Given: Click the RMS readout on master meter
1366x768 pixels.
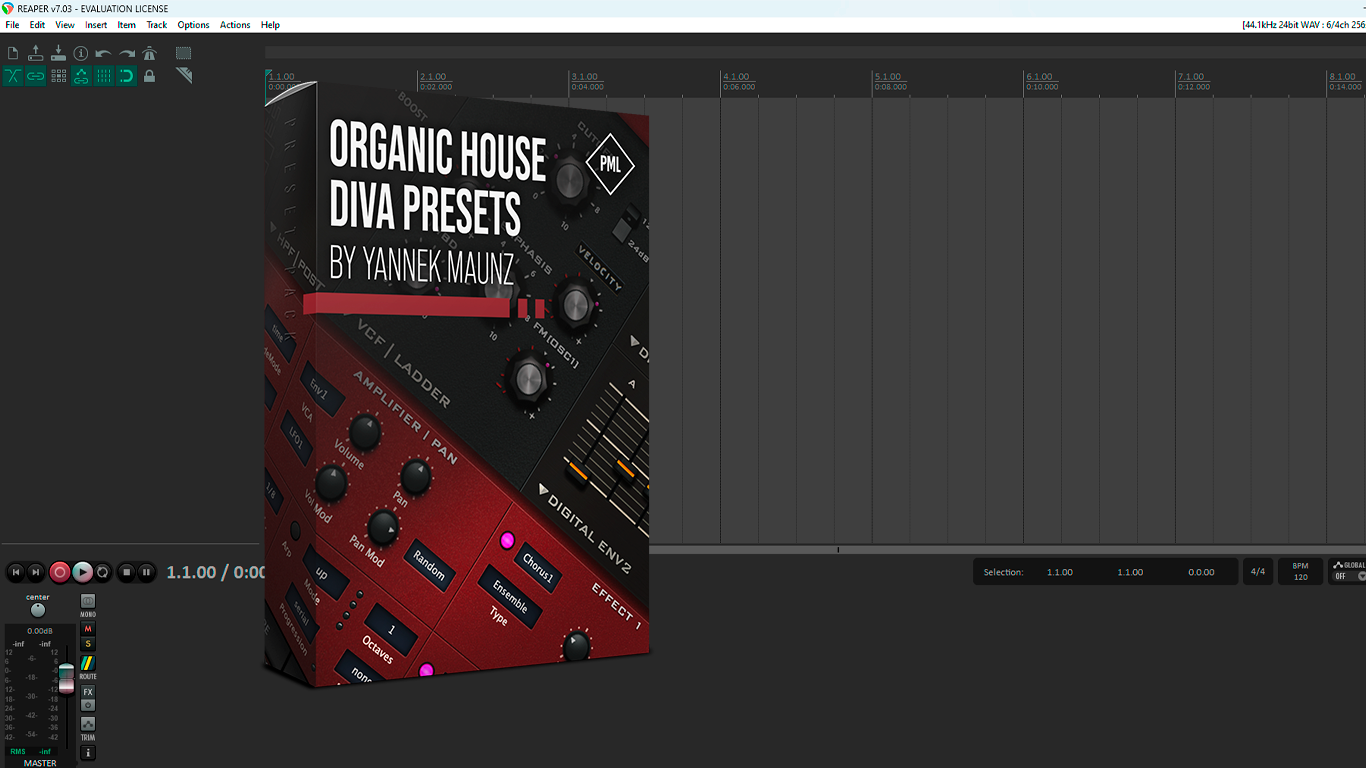Looking at the screenshot, I should pos(30,751).
